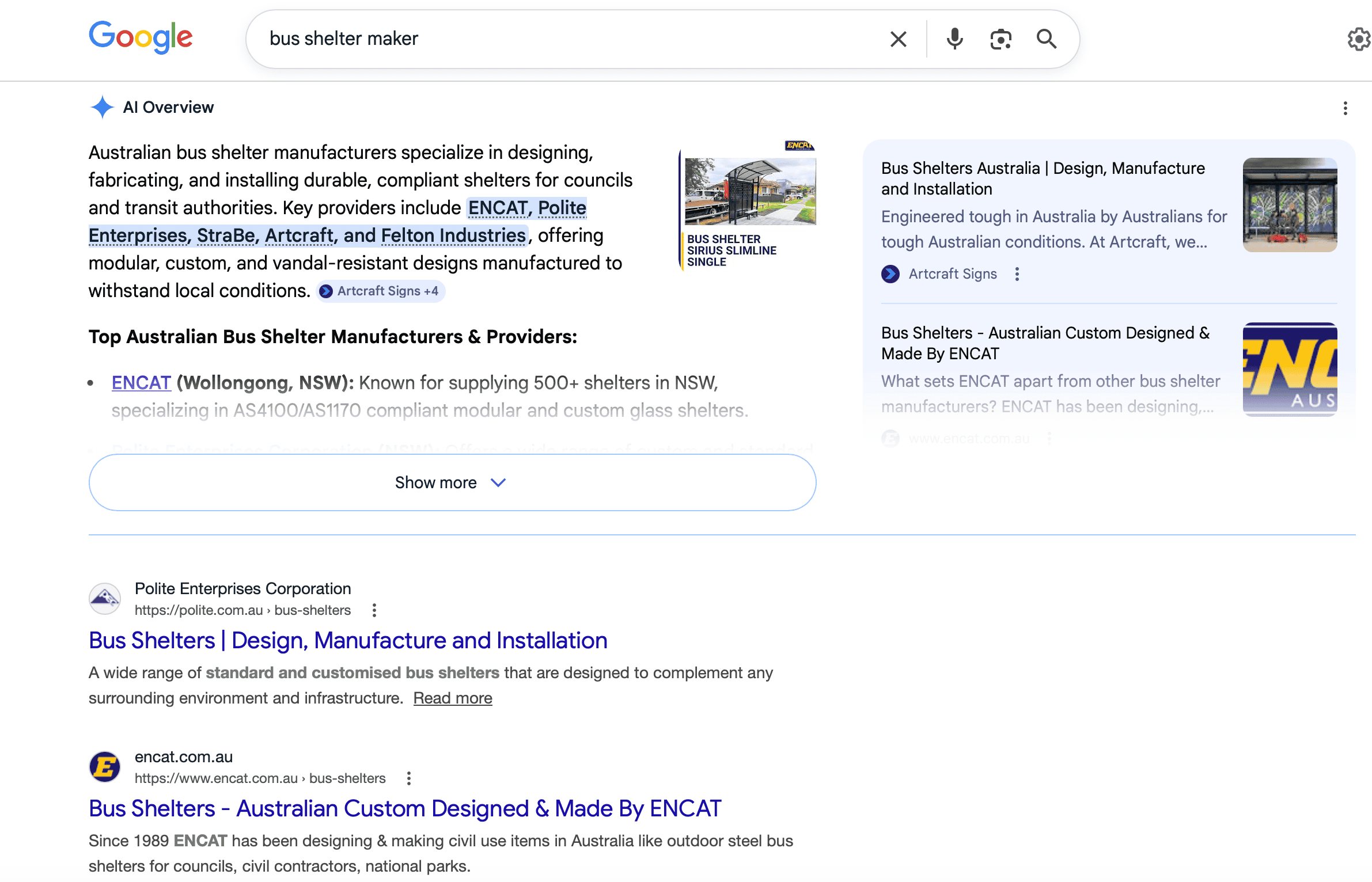Open three-dot menu beside Artcraft Signs source
The image size is (1372, 882).
point(1017,274)
